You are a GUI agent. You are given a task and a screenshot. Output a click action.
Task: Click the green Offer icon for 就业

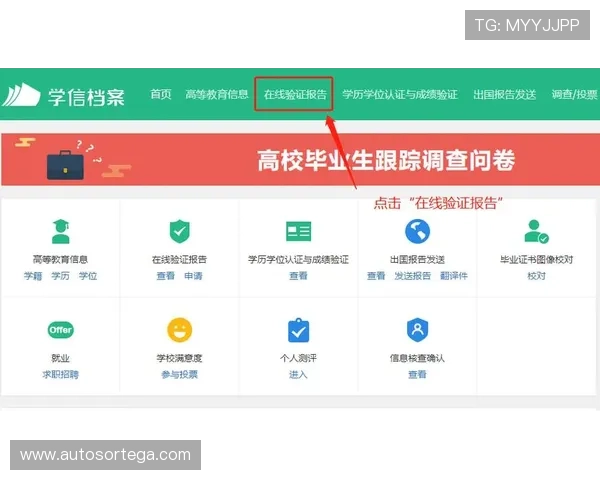coord(60,330)
